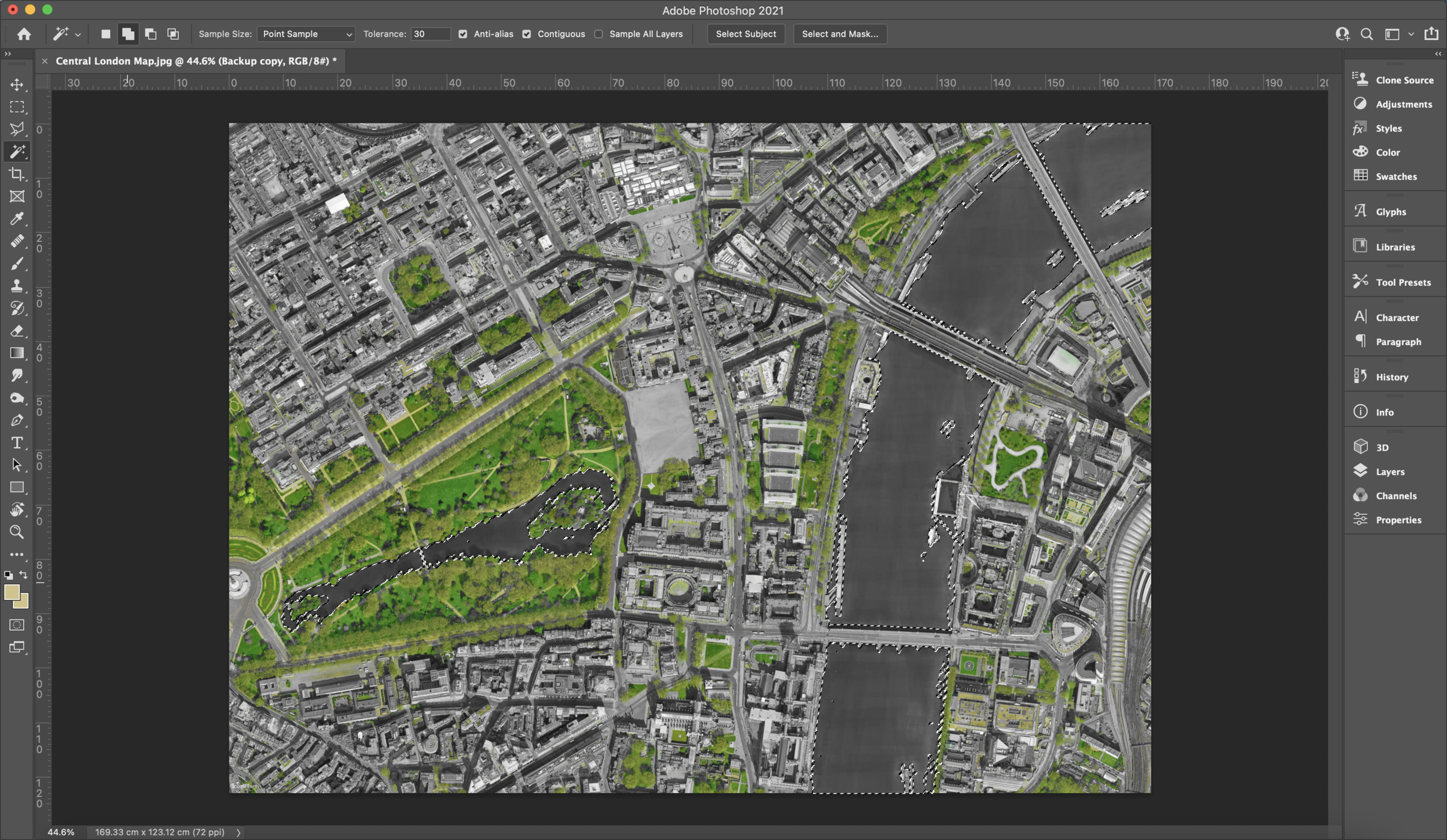Toggle the Anti-alias checkbox
Screen dimensions: 1447x840
(x=462, y=34)
